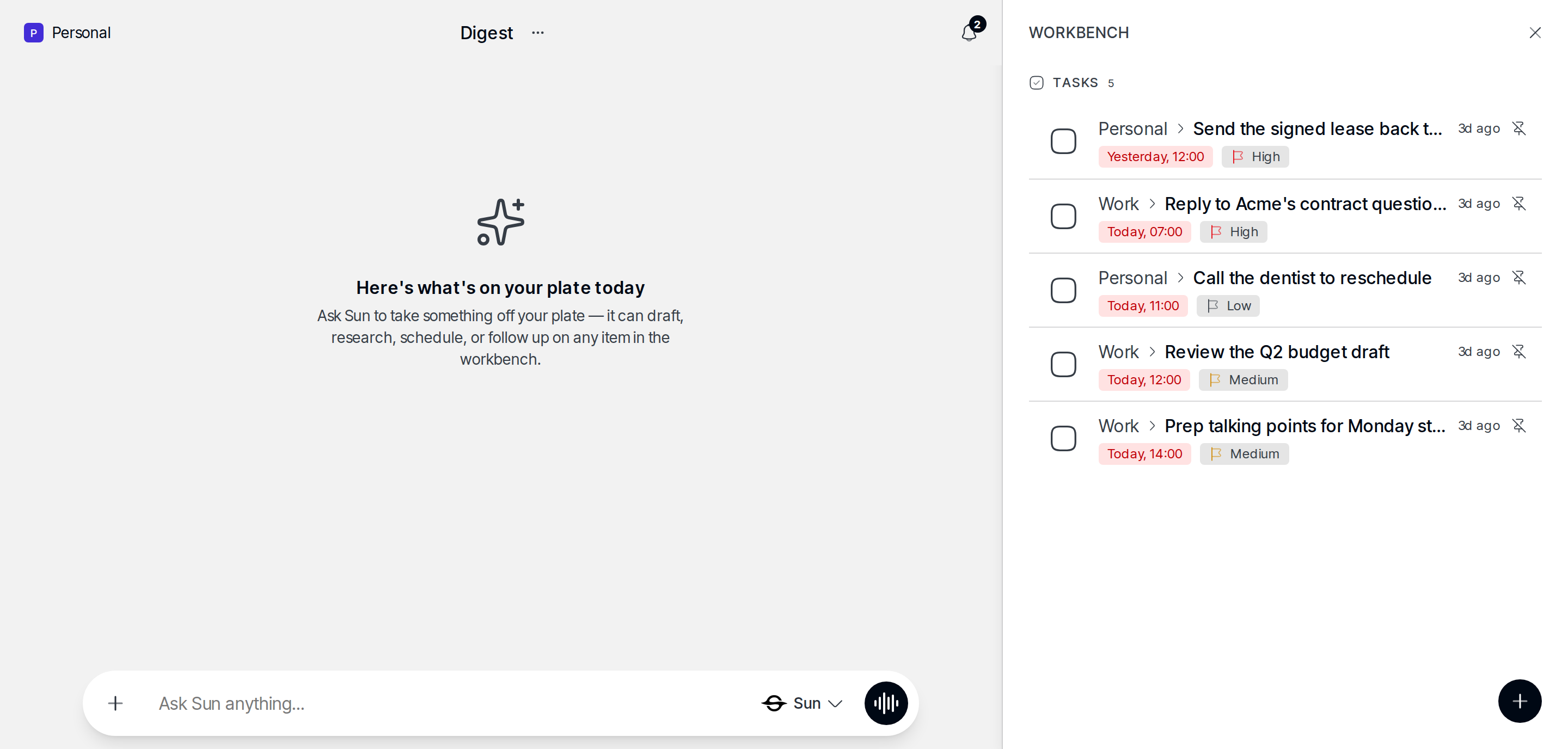Click the purple Personal workspace avatar
The image size is (1568, 749).
tap(33, 33)
